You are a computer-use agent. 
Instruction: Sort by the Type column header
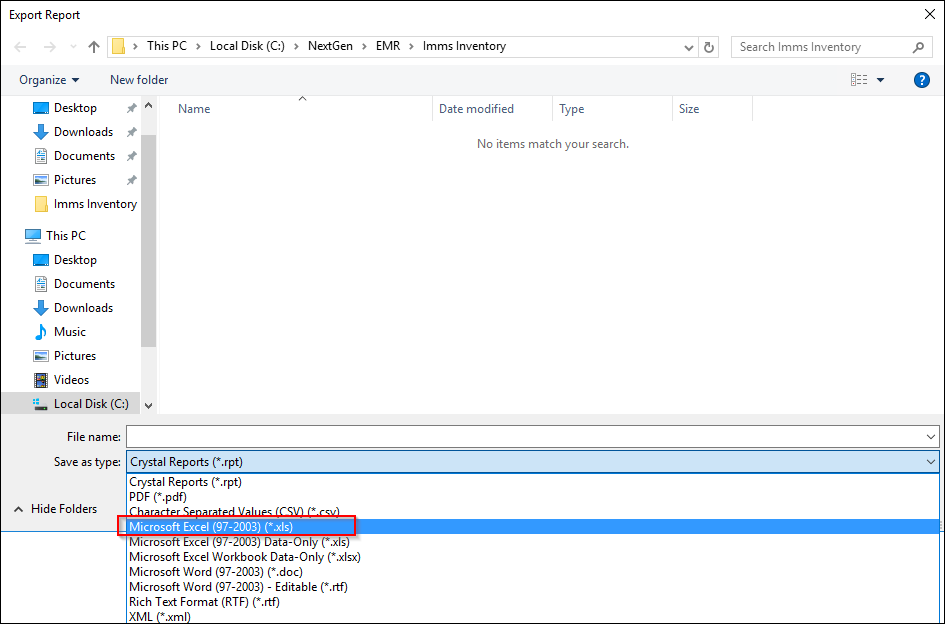[x=571, y=109]
